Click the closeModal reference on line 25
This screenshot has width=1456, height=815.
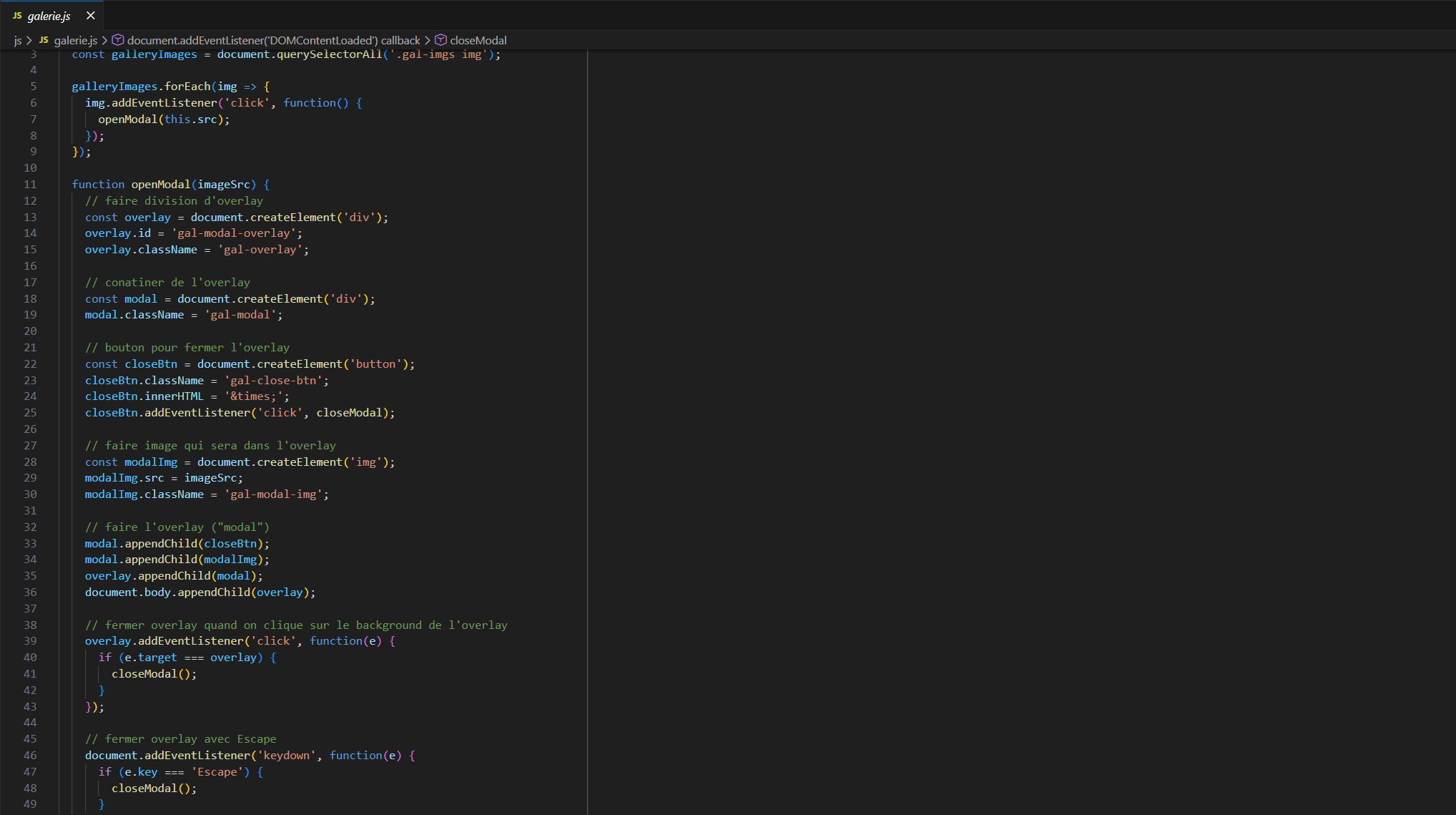tap(349, 413)
